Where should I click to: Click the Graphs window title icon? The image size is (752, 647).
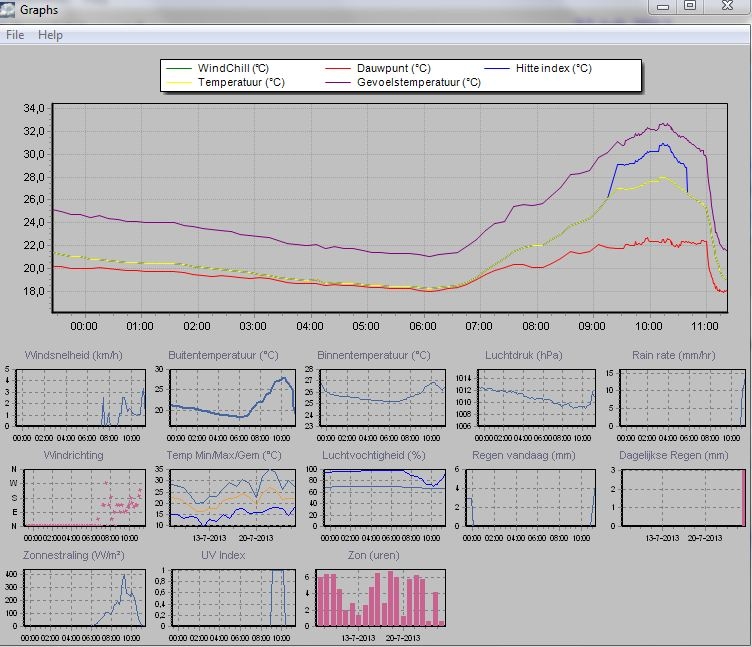tap(7, 10)
